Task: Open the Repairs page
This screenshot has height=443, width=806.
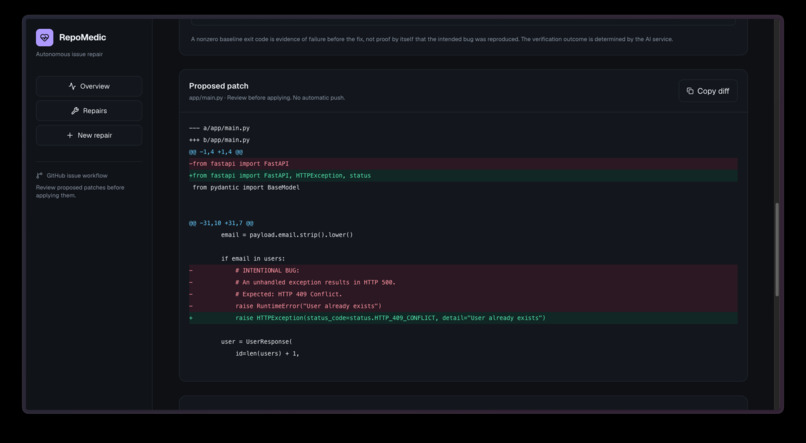Action: pos(89,110)
